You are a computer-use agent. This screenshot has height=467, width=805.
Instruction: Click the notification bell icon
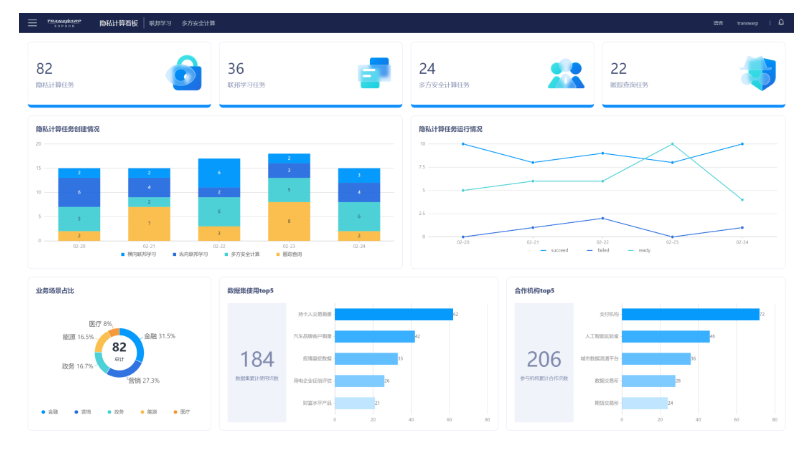[x=781, y=22]
